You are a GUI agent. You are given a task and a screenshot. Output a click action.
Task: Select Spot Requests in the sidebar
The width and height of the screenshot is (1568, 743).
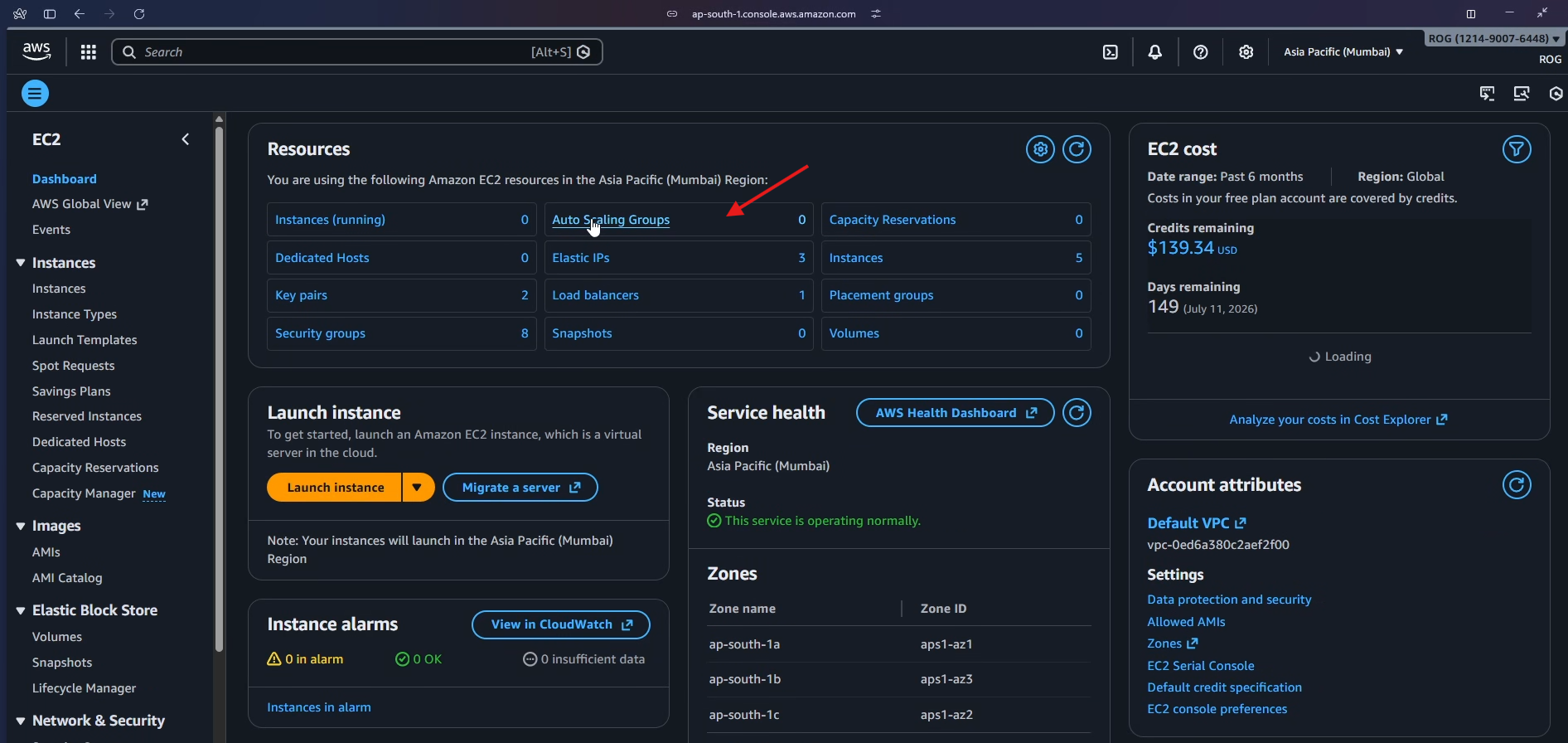[x=73, y=366]
